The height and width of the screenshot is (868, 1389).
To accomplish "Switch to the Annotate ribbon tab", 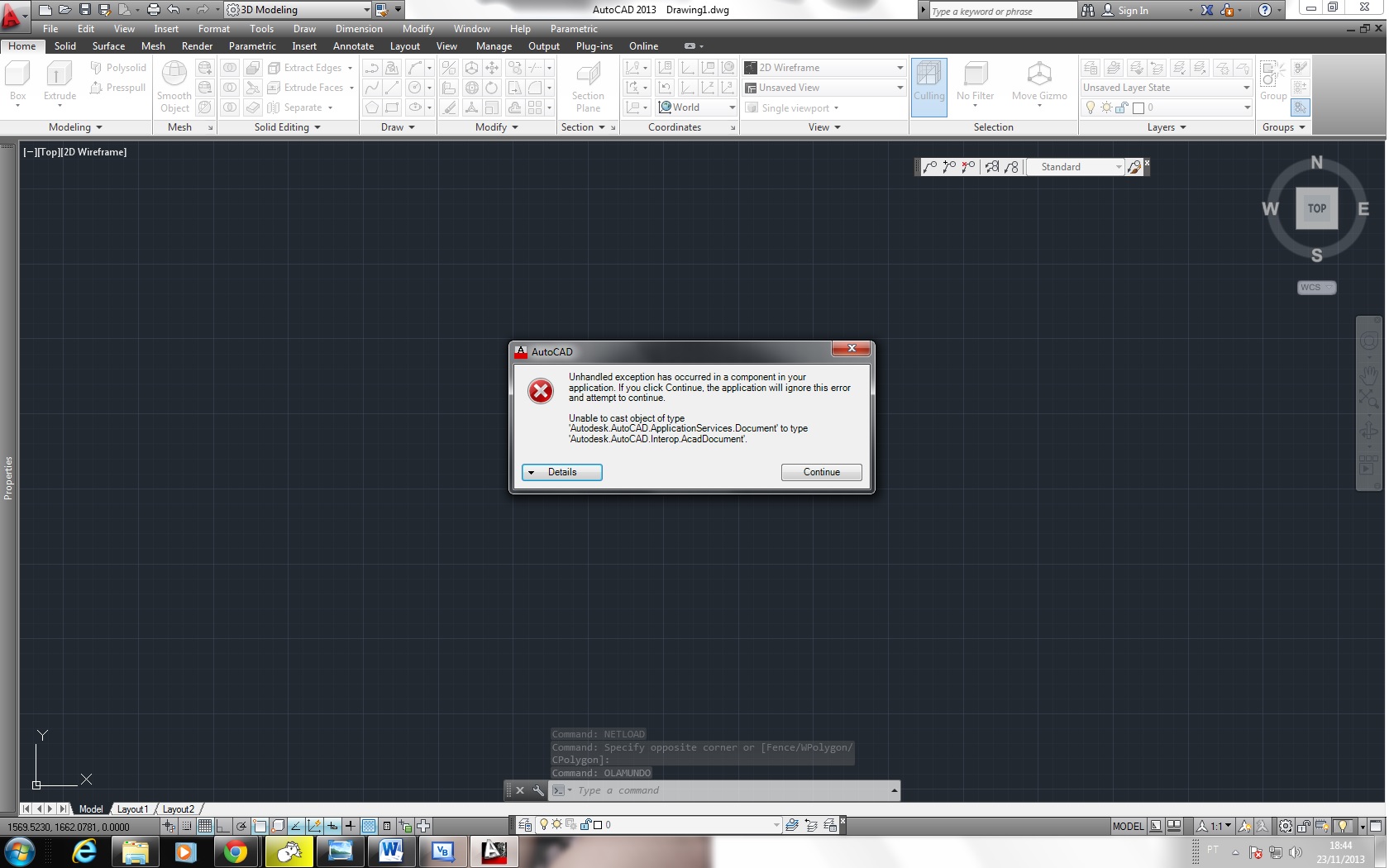I will 353,46.
